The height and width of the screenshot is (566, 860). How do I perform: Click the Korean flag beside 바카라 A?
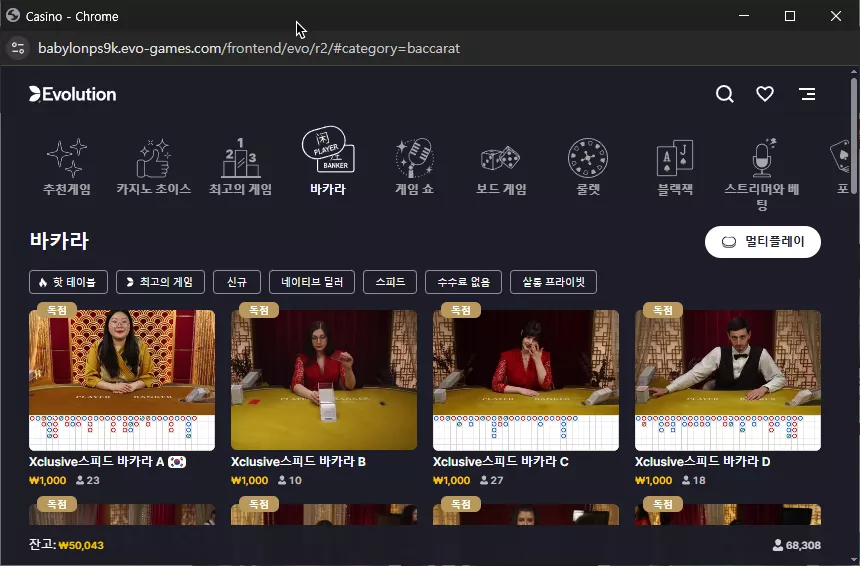point(177,462)
